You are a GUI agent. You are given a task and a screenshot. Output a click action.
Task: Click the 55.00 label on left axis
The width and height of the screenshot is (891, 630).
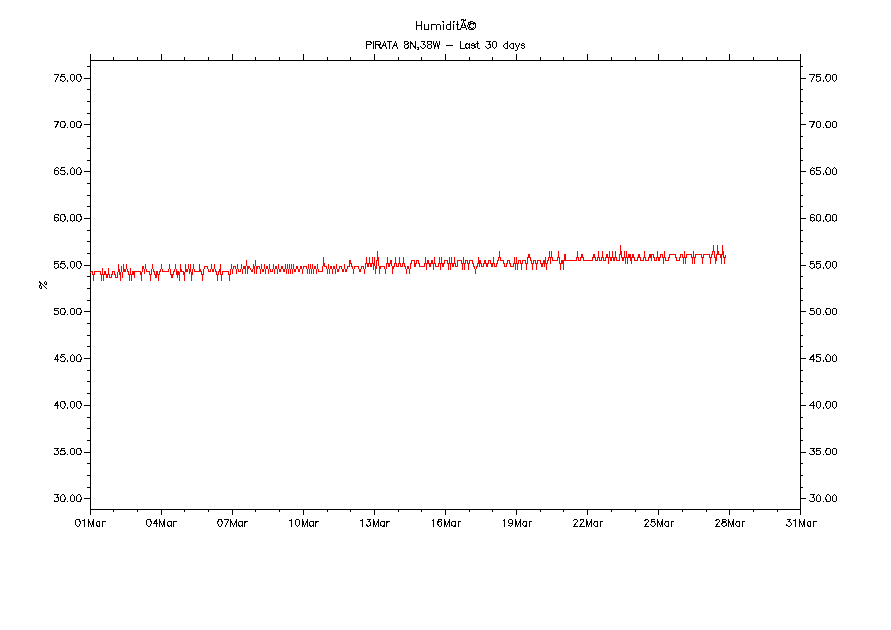click(68, 265)
